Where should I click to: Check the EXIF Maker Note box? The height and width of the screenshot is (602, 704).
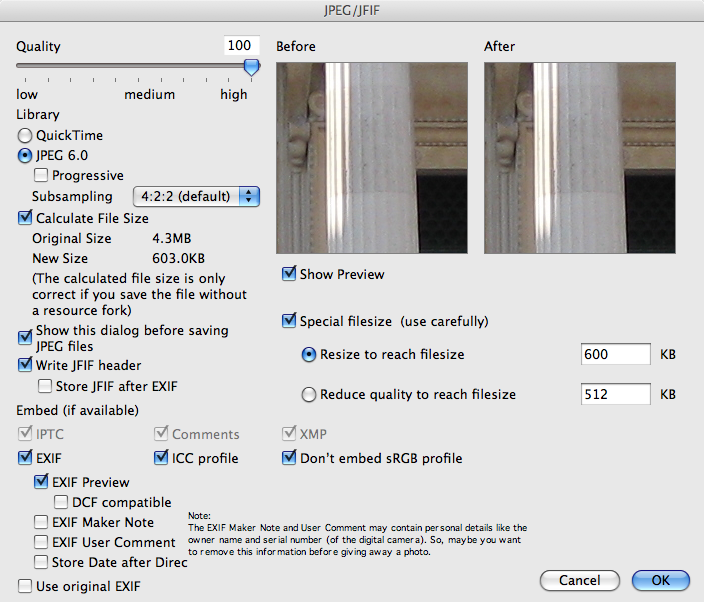click(x=41, y=522)
